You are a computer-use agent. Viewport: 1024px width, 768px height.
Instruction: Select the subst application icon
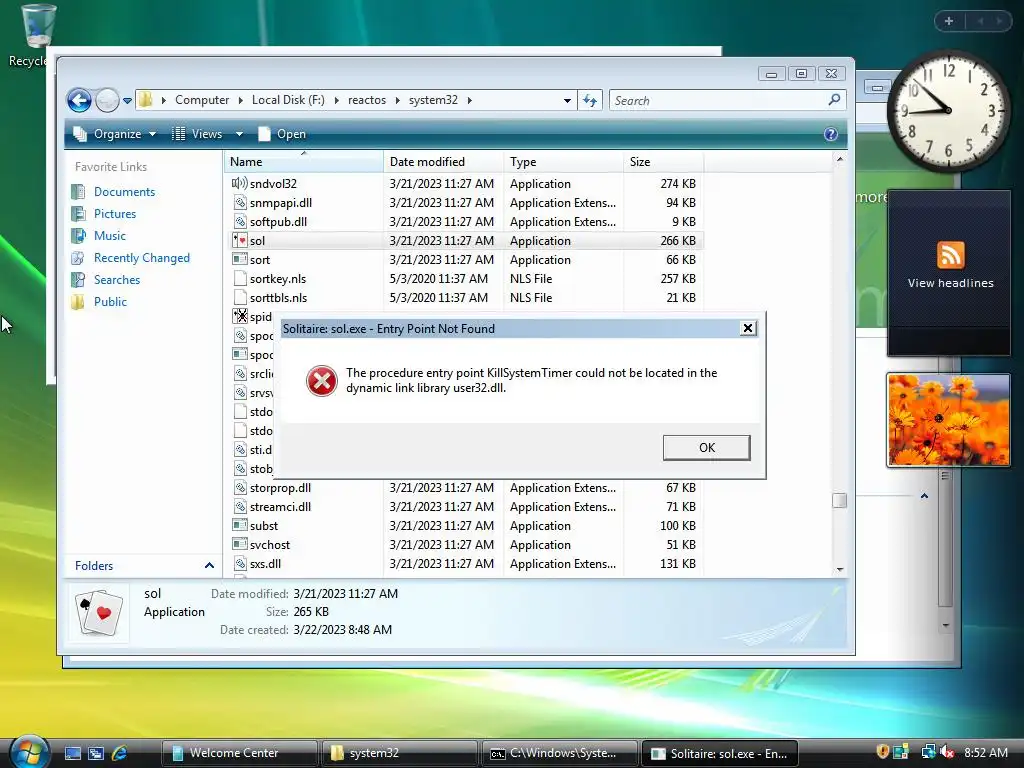coord(240,526)
